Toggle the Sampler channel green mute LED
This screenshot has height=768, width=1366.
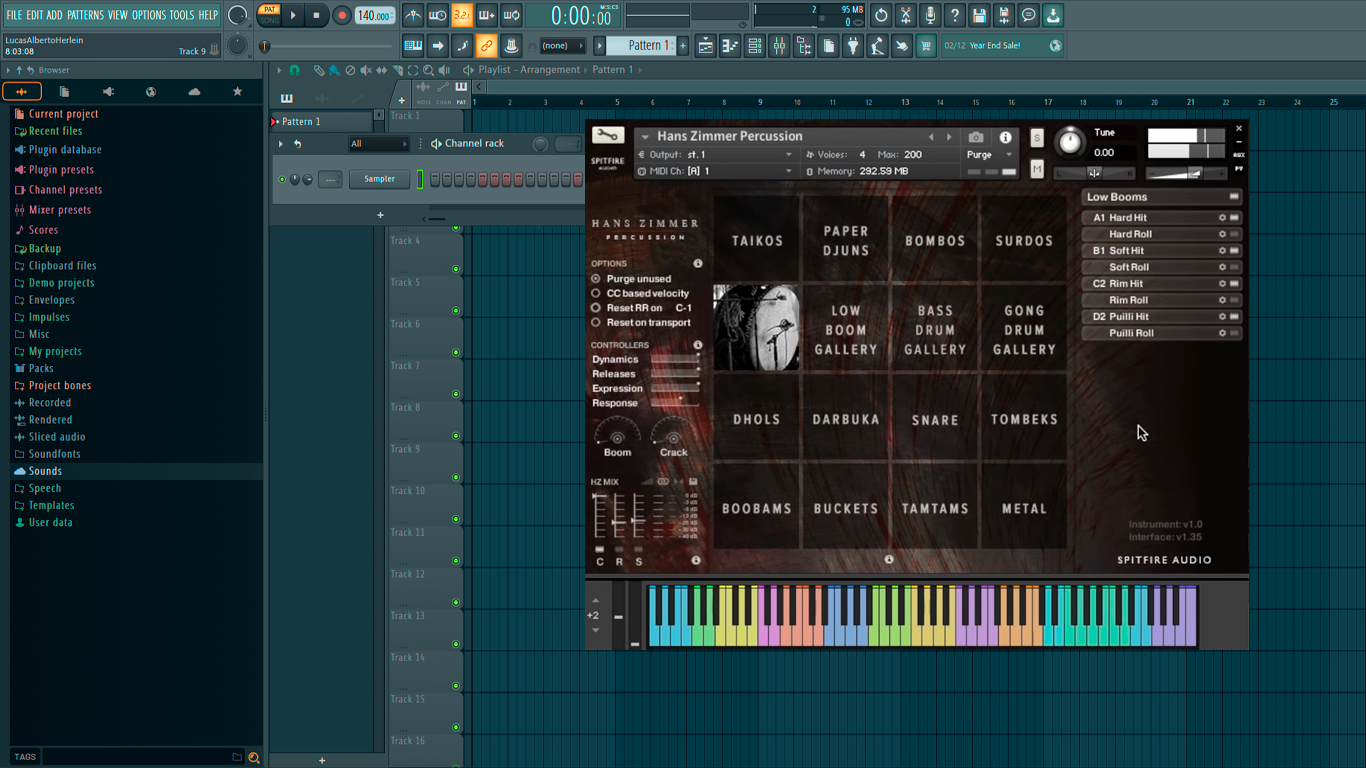282,180
